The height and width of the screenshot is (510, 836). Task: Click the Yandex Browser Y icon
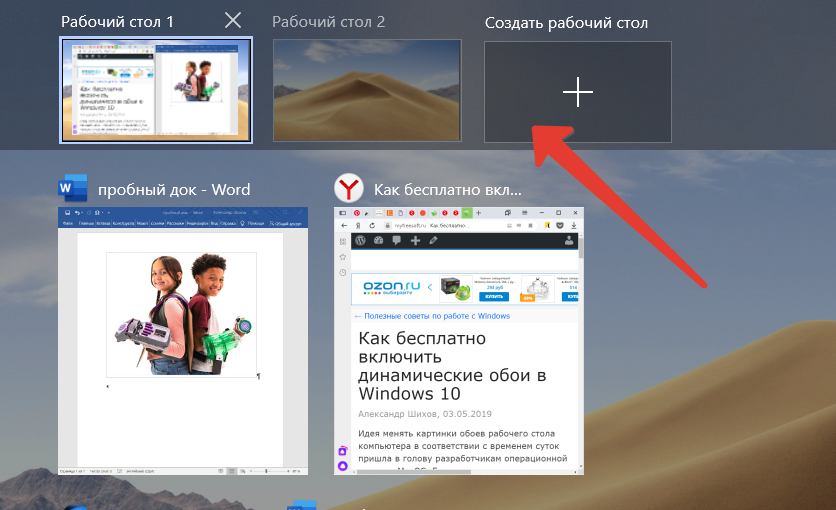(x=349, y=188)
